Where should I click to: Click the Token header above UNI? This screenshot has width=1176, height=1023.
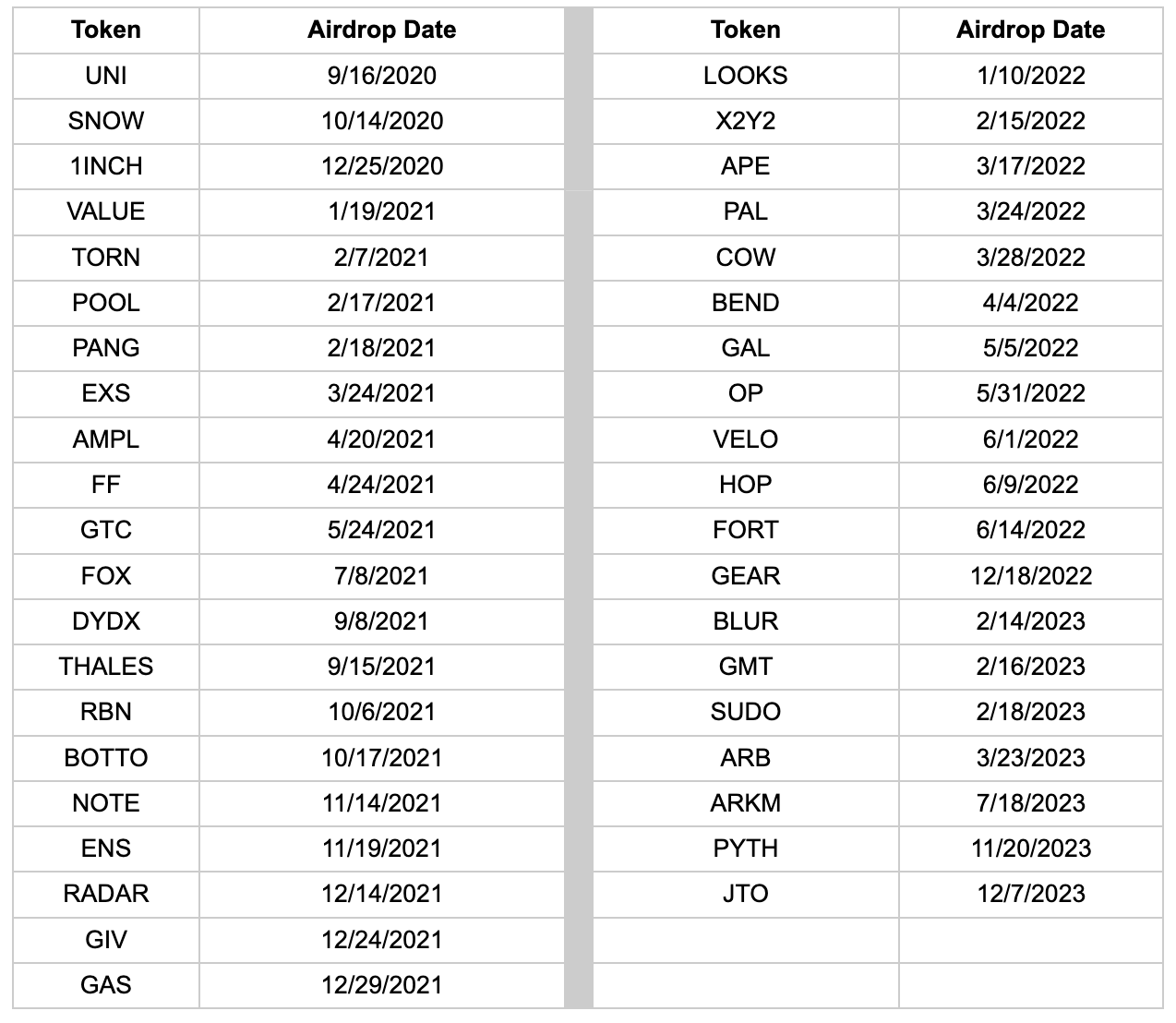106,30
